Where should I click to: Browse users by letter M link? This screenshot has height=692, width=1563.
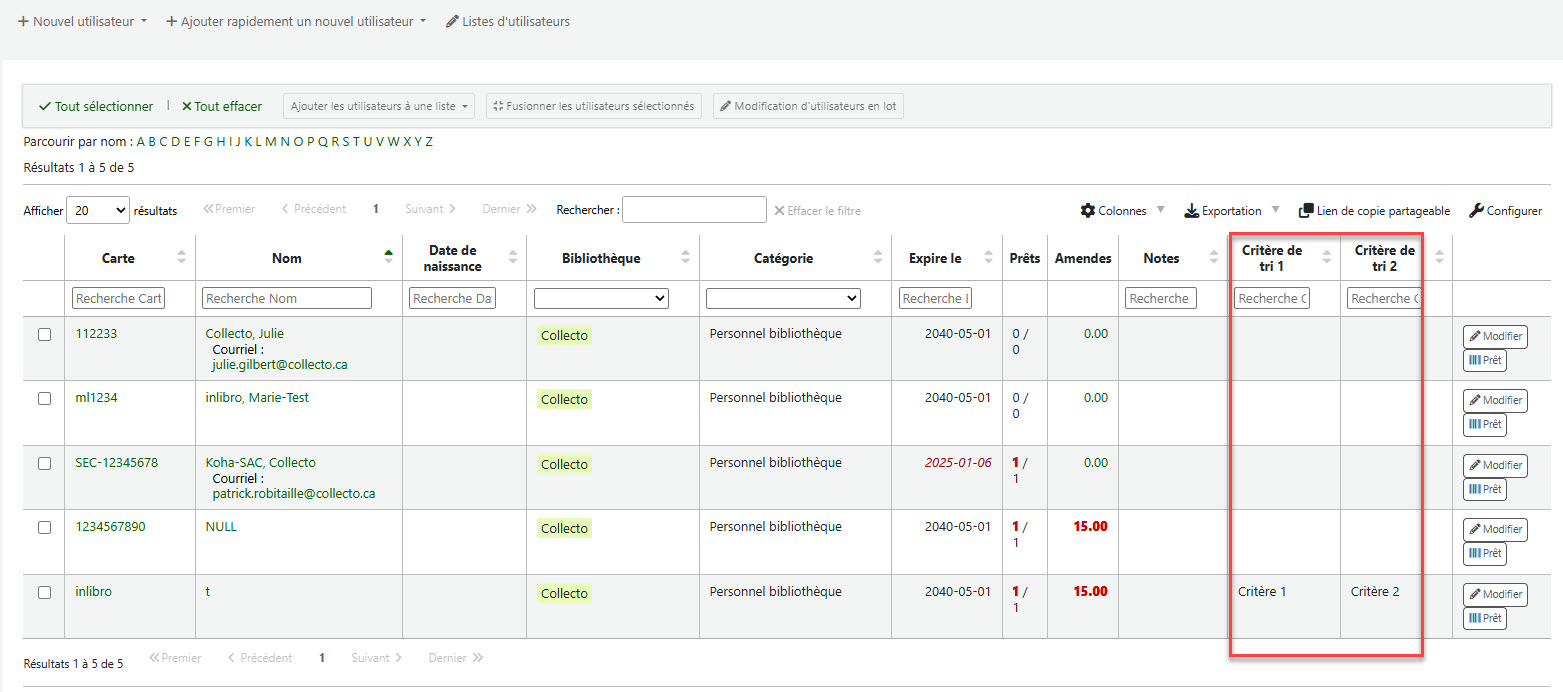pos(270,141)
